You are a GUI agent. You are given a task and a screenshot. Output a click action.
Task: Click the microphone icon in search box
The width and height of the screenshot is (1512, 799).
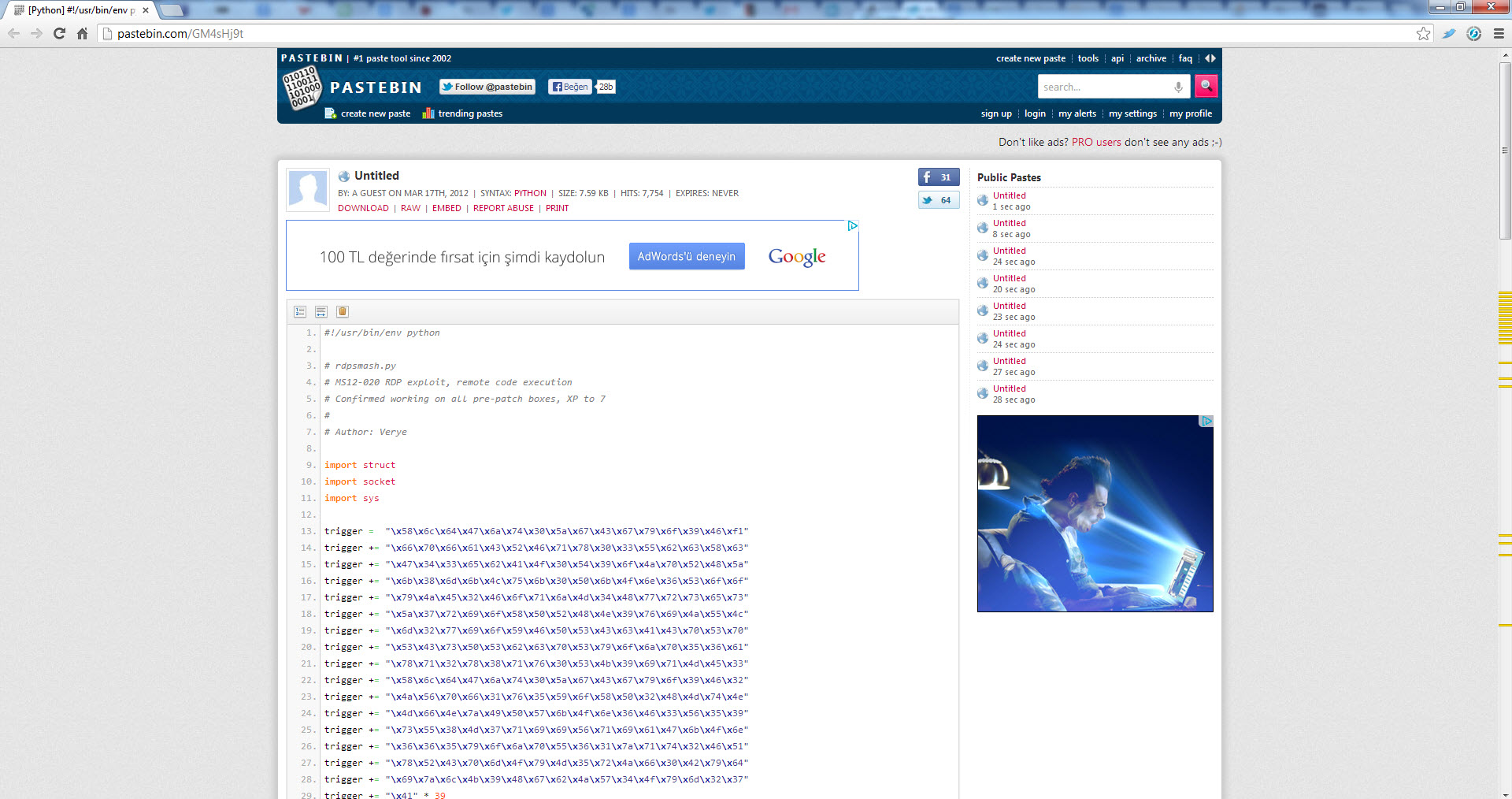pos(1178,87)
